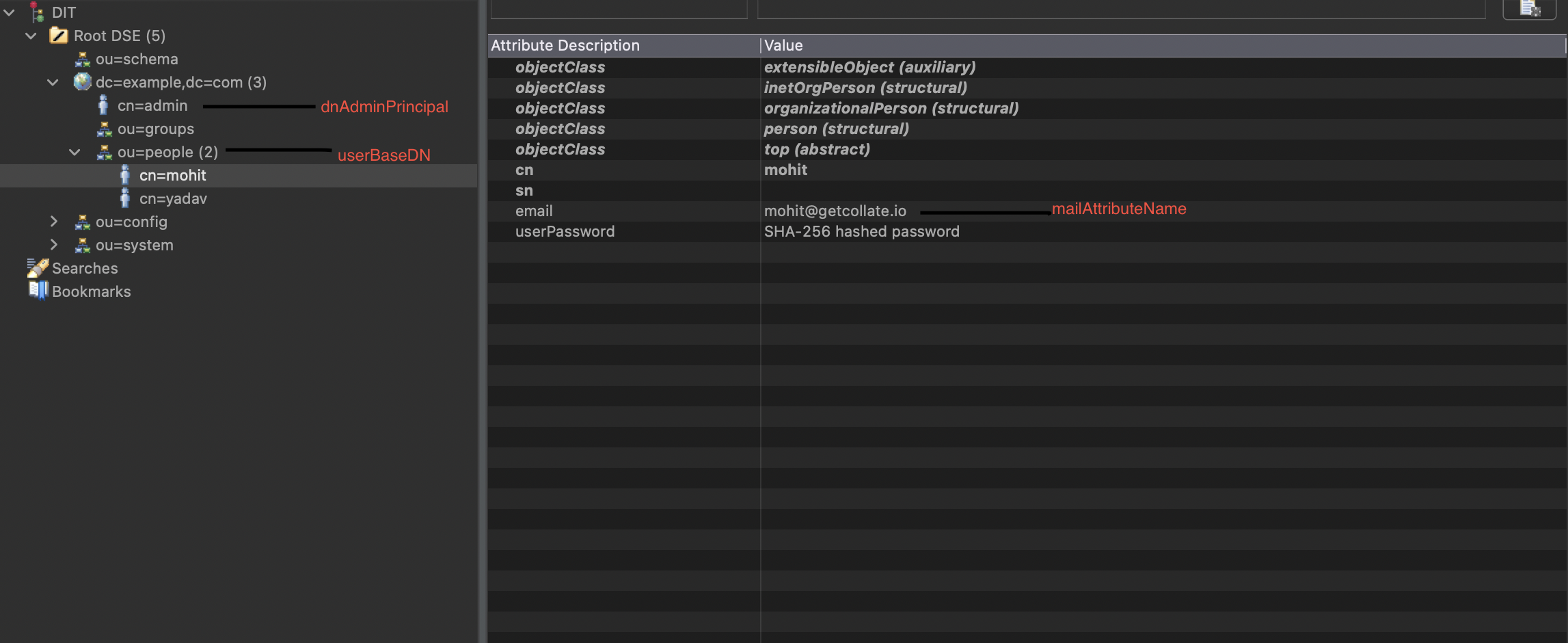Click the Bookmarks book icon
The width and height of the screenshot is (1568, 643).
[x=38, y=291]
